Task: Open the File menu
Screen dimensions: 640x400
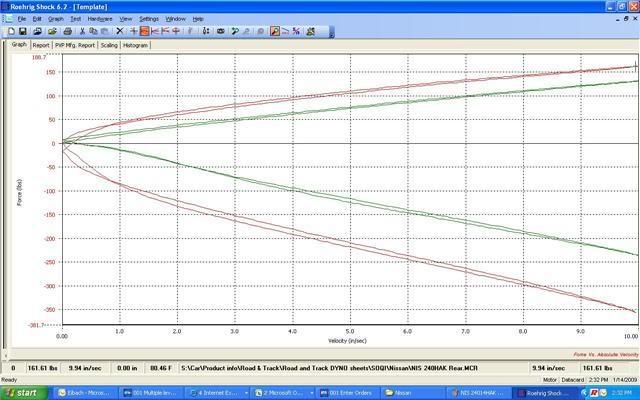Action: pos(22,19)
